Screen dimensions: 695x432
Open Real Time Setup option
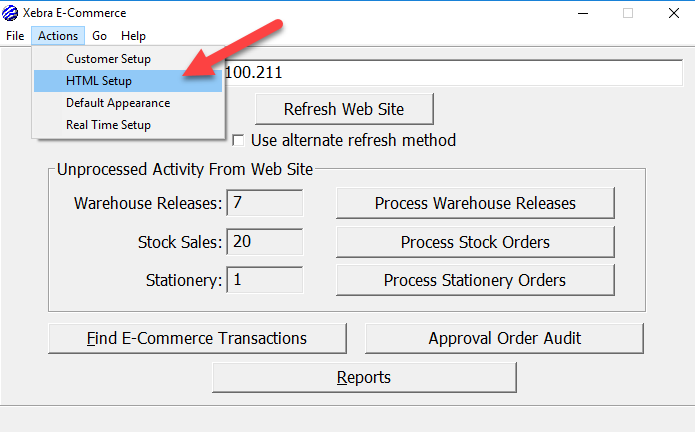coord(128,125)
